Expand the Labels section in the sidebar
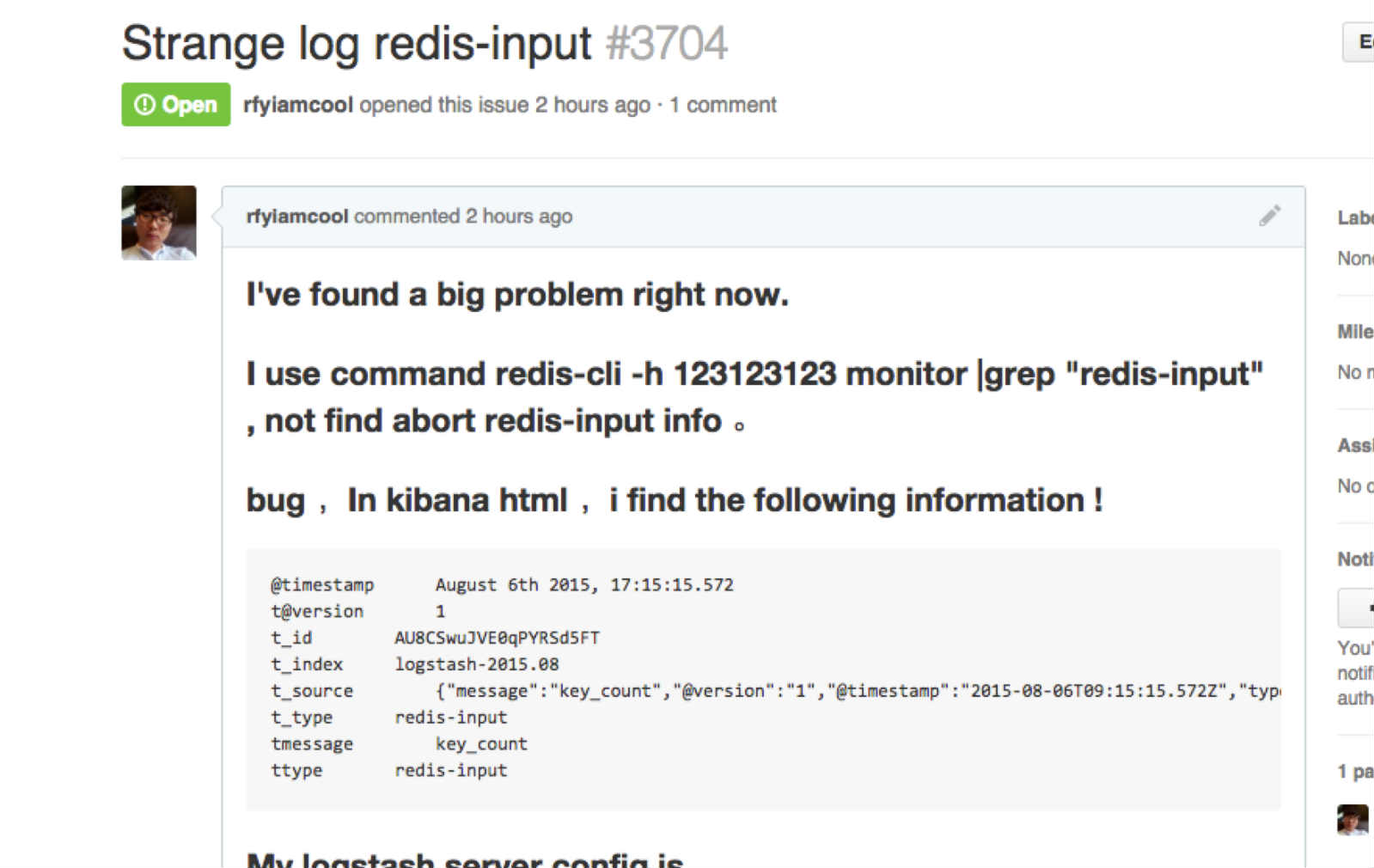Viewport: 1374px width, 868px height. coord(1355,218)
